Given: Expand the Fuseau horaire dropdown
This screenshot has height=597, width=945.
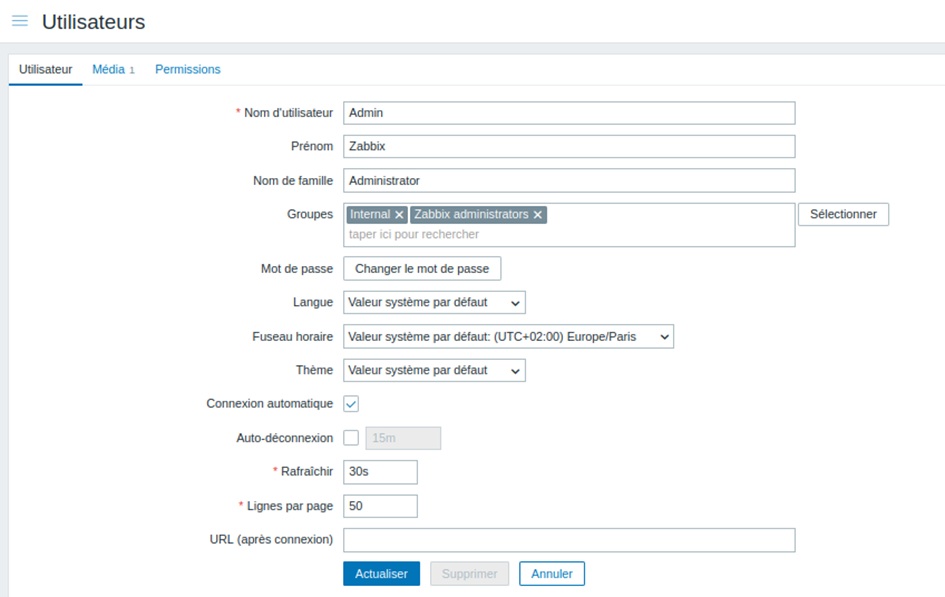Looking at the screenshot, I should [x=508, y=337].
